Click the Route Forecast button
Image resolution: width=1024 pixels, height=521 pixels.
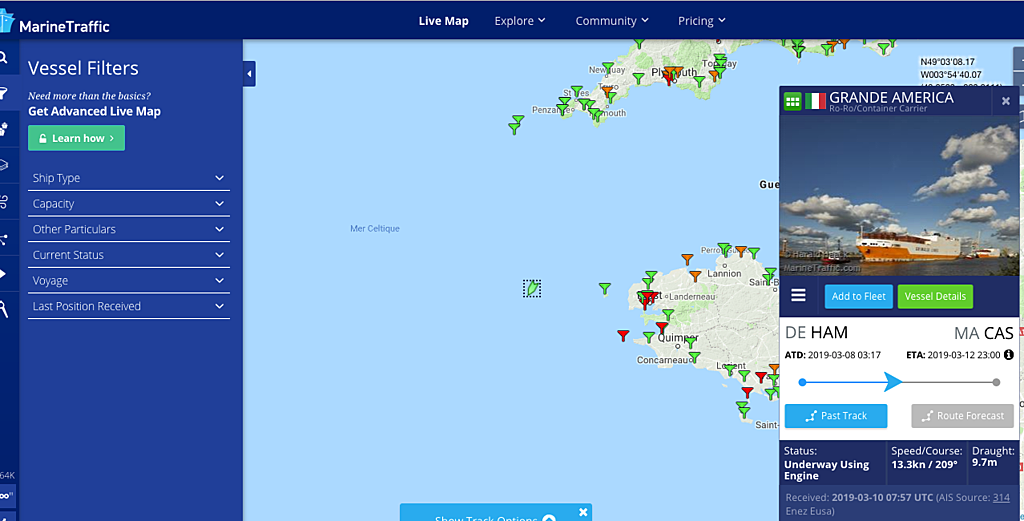click(963, 416)
